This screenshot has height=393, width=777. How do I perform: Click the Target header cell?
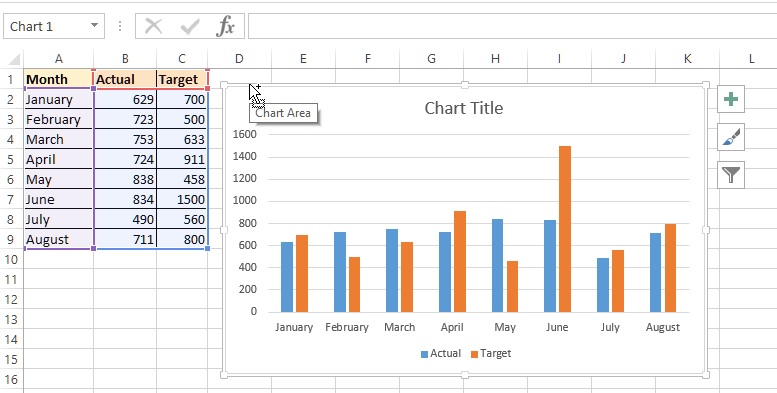tap(182, 79)
